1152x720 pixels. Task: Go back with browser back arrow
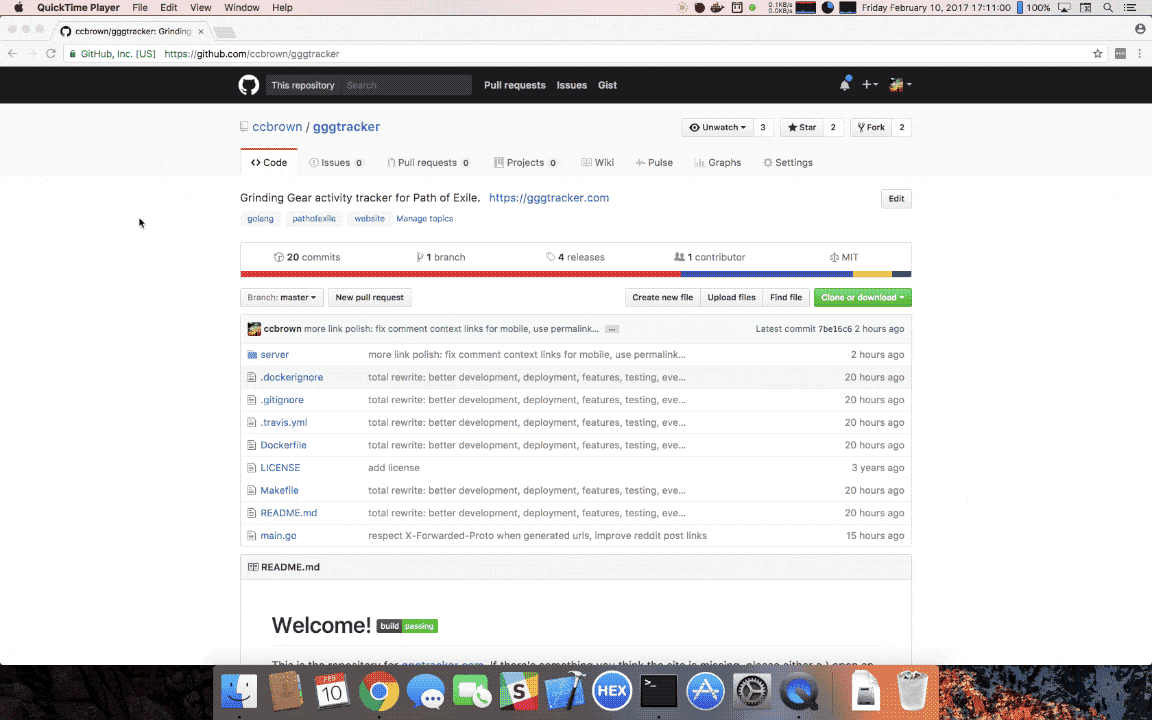click(12, 54)
